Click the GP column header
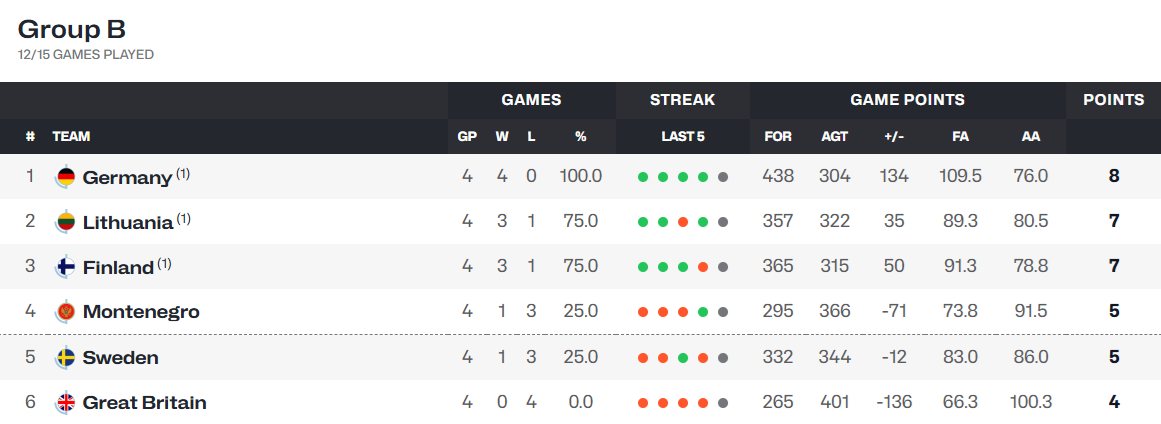The height and width of the screenshot is (424, 1161). 467,137
